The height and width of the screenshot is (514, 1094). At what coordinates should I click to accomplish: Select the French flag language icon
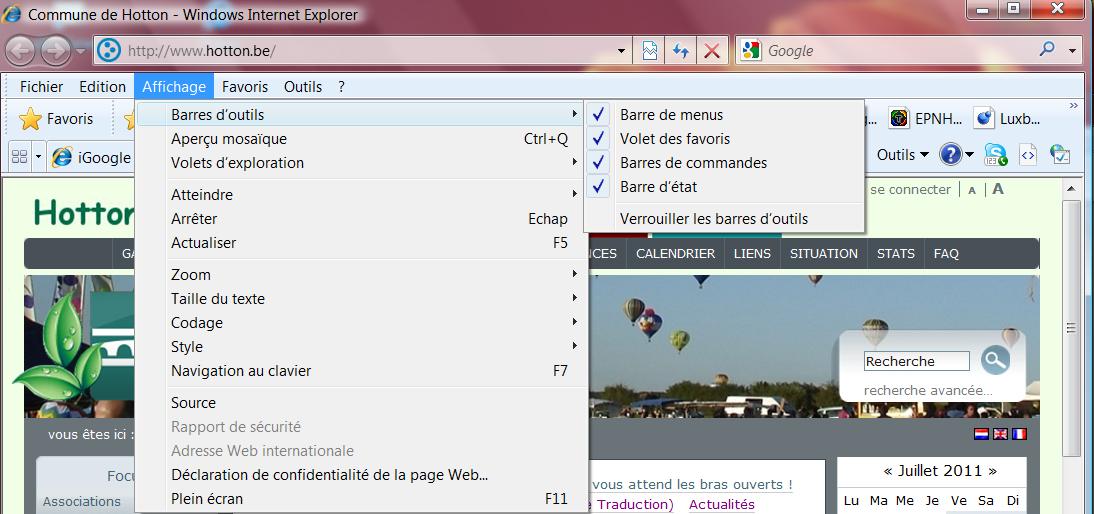coord(1019,434)
